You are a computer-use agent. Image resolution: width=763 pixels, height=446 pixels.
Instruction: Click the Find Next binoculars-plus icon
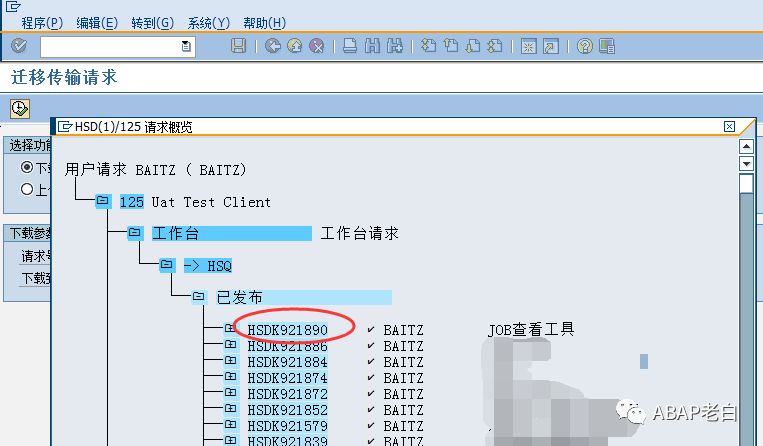[395, 46]
